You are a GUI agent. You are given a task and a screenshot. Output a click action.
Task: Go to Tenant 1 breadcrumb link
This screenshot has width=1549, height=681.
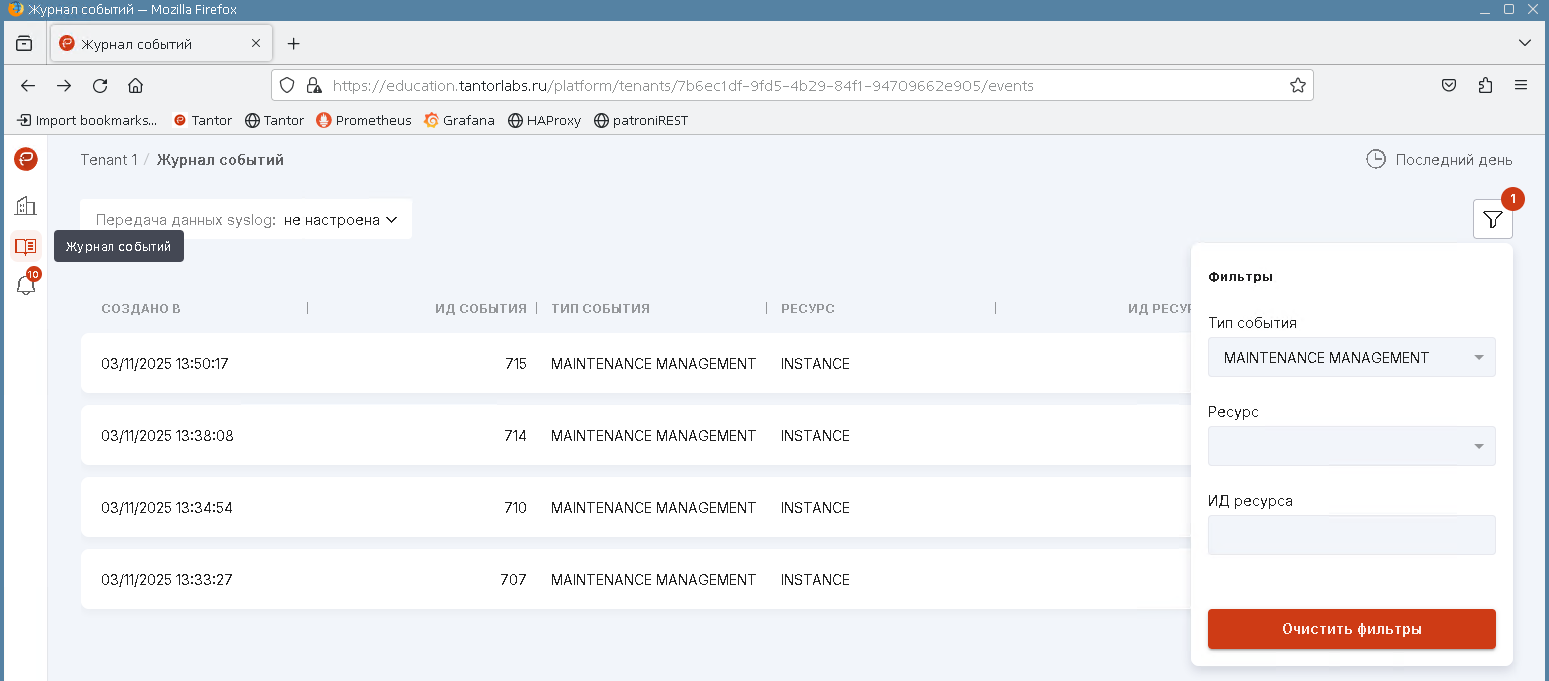(109, 160)
